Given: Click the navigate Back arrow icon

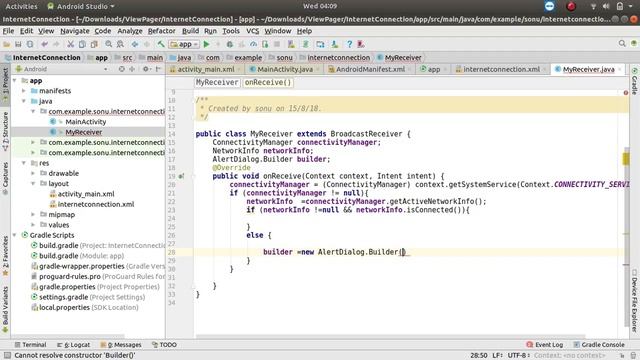Looking at the screenshot, I should click(x=135, y=44).
